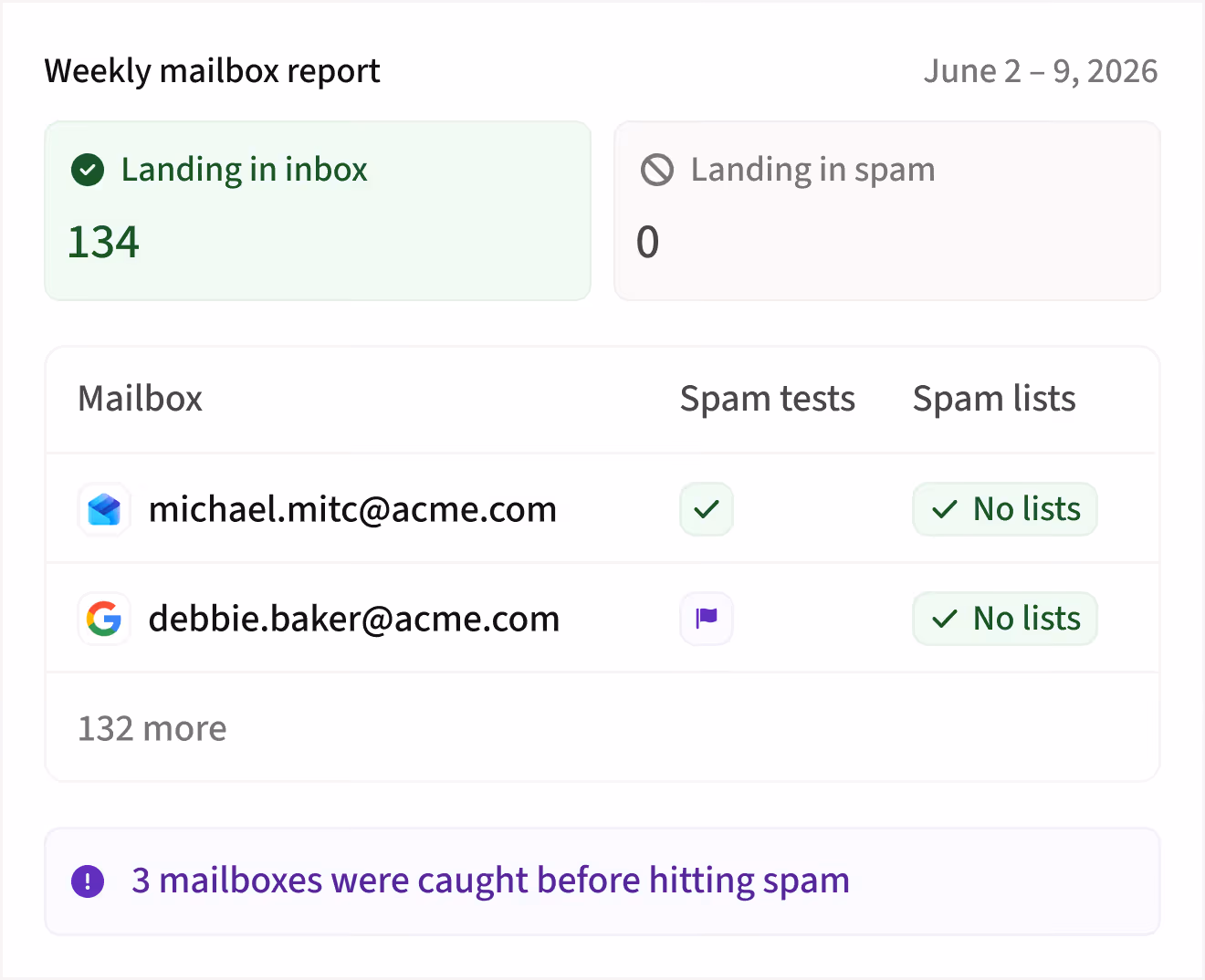1205x980 pixels.
Task: Click the green checkmark icon beside Landing in inbox
Action: [88, 170]
